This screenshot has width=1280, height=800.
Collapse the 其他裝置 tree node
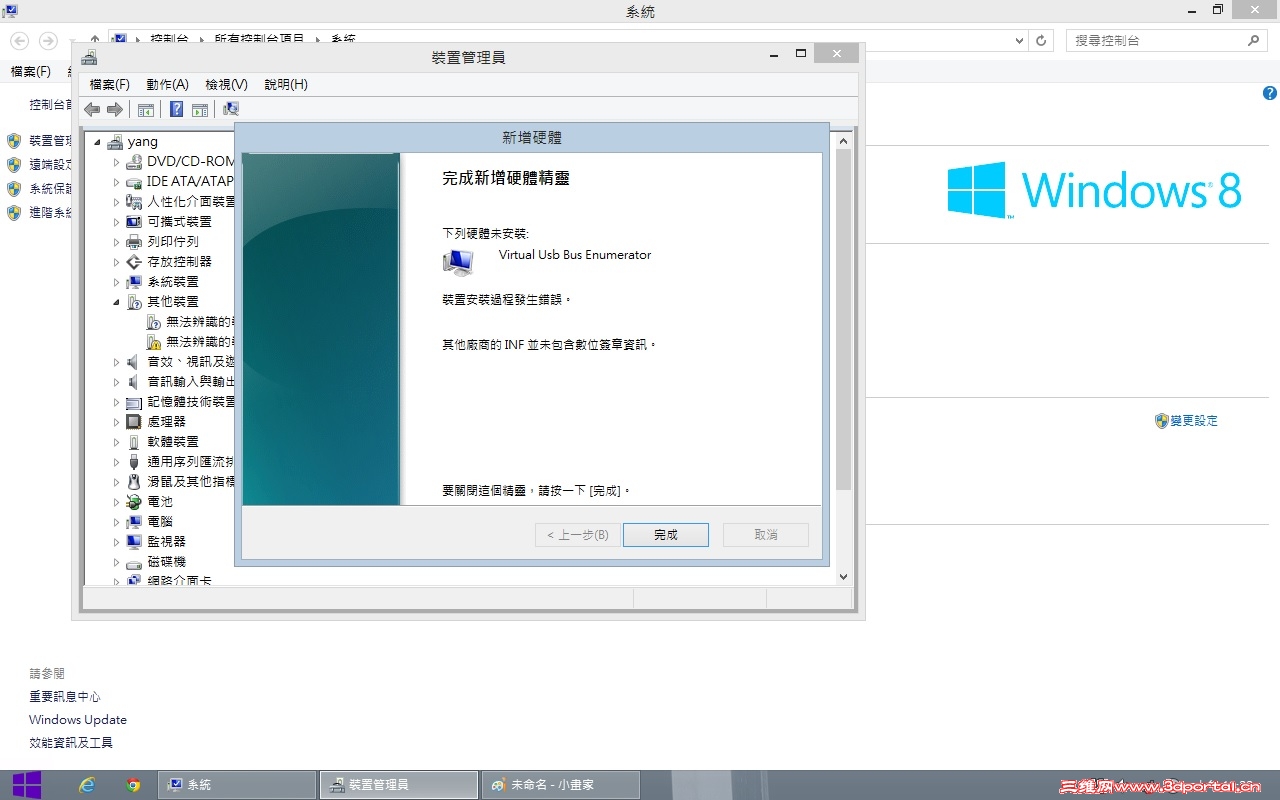click(x=116, y=302)
